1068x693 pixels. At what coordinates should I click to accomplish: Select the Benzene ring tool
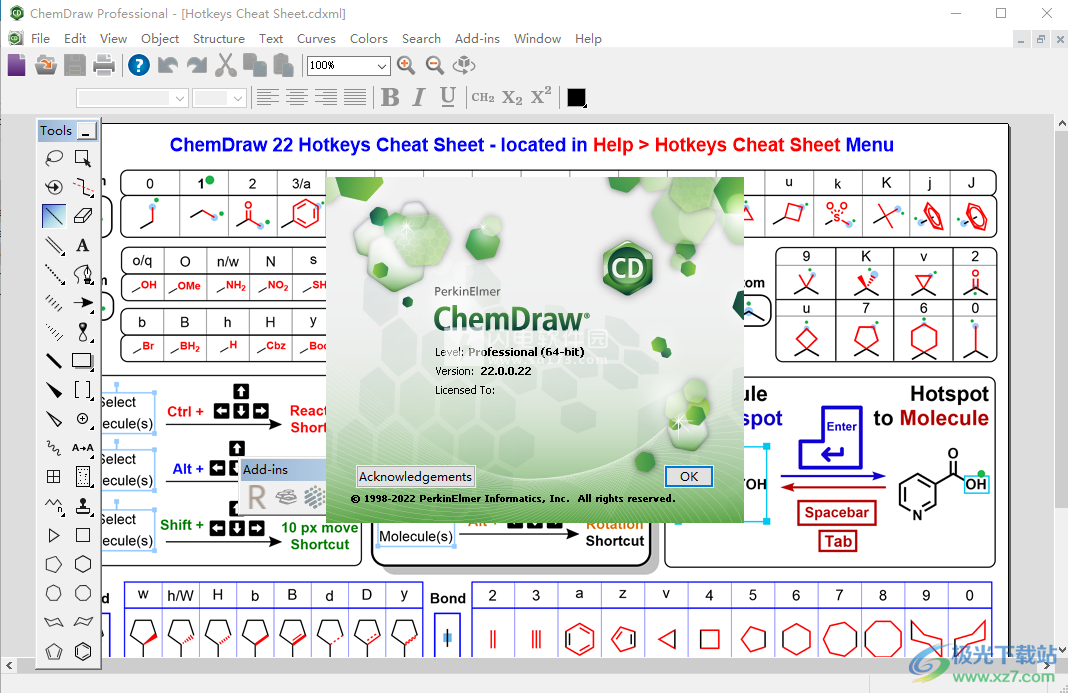[x=83, y=651]
